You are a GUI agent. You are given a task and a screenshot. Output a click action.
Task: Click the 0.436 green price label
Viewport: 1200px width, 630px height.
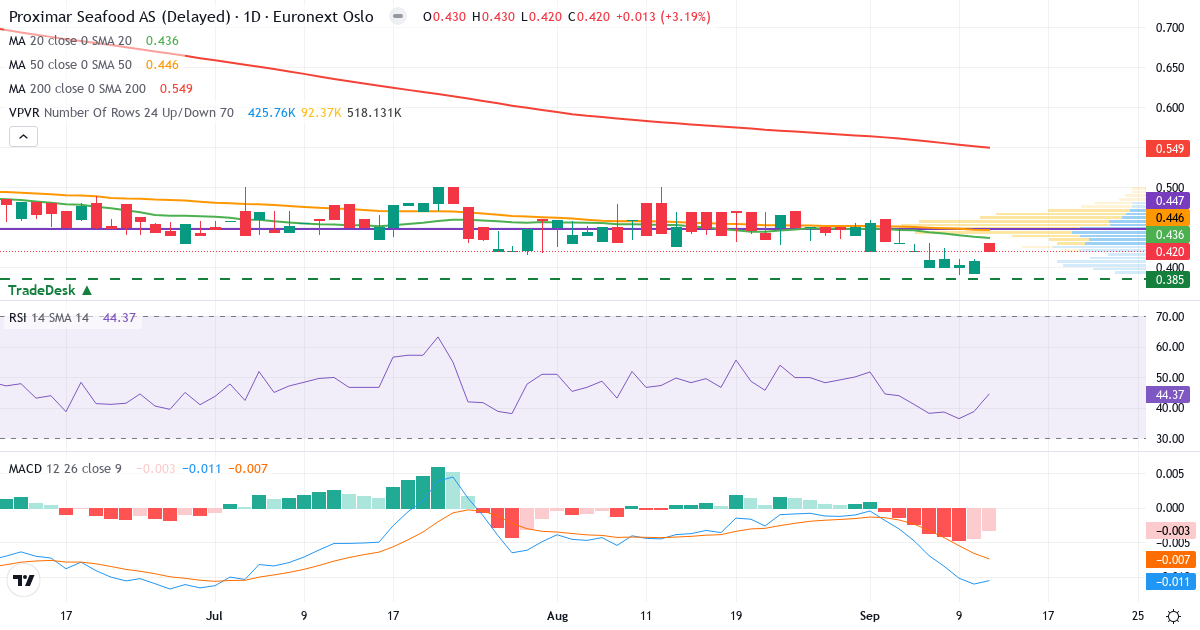point(1169,234)
